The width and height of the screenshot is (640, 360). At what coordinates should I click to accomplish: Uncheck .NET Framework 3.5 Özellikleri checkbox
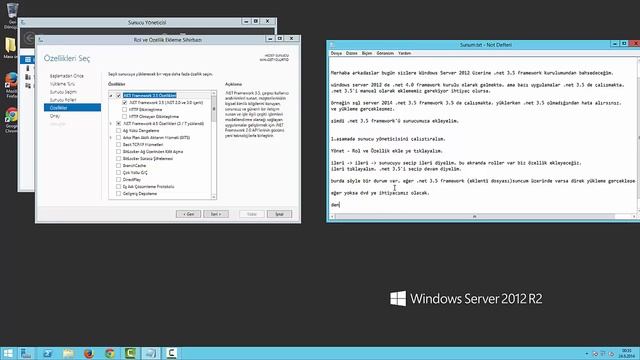(x=118, y=96)
